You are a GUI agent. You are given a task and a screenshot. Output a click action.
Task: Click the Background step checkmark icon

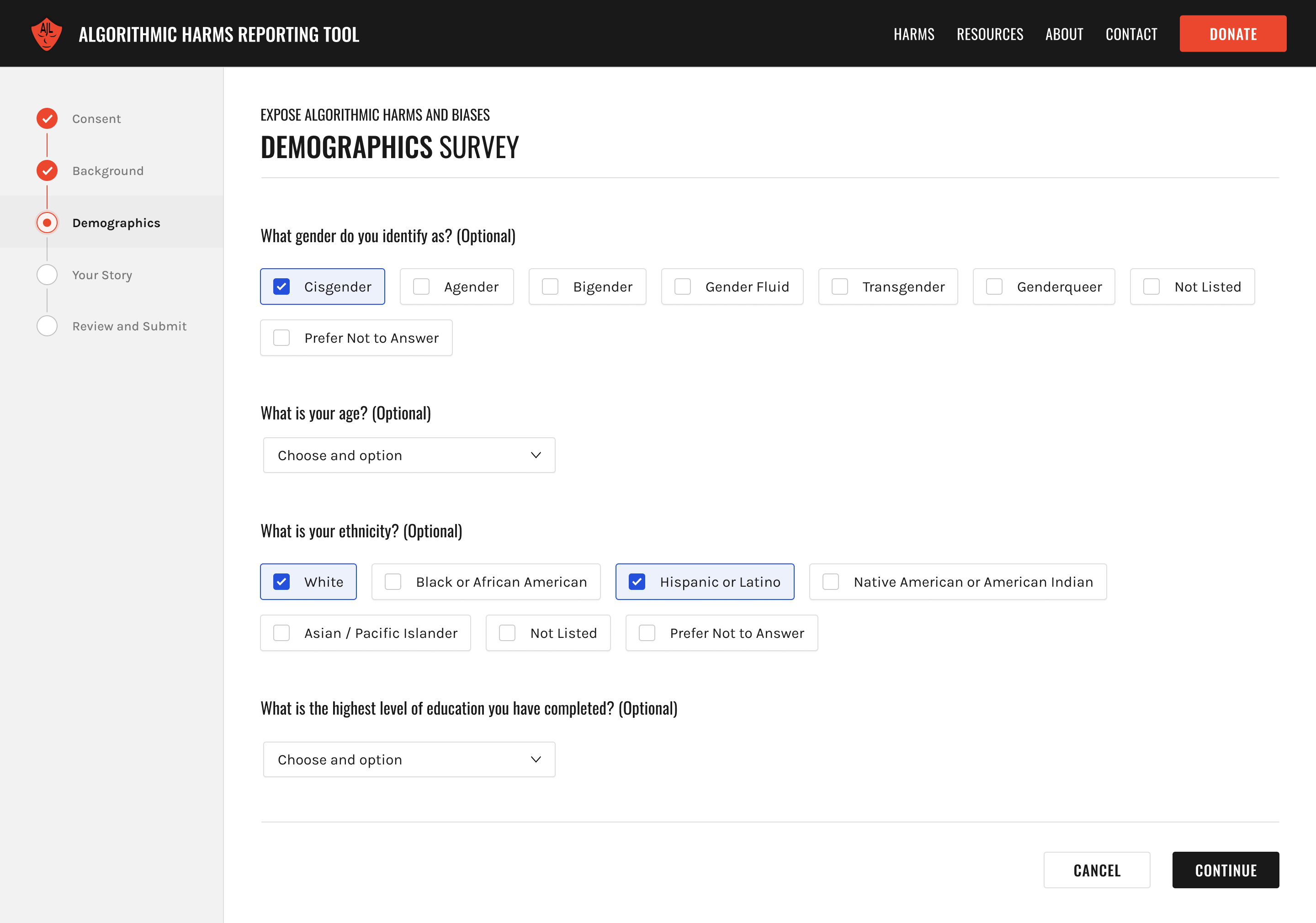47,171
